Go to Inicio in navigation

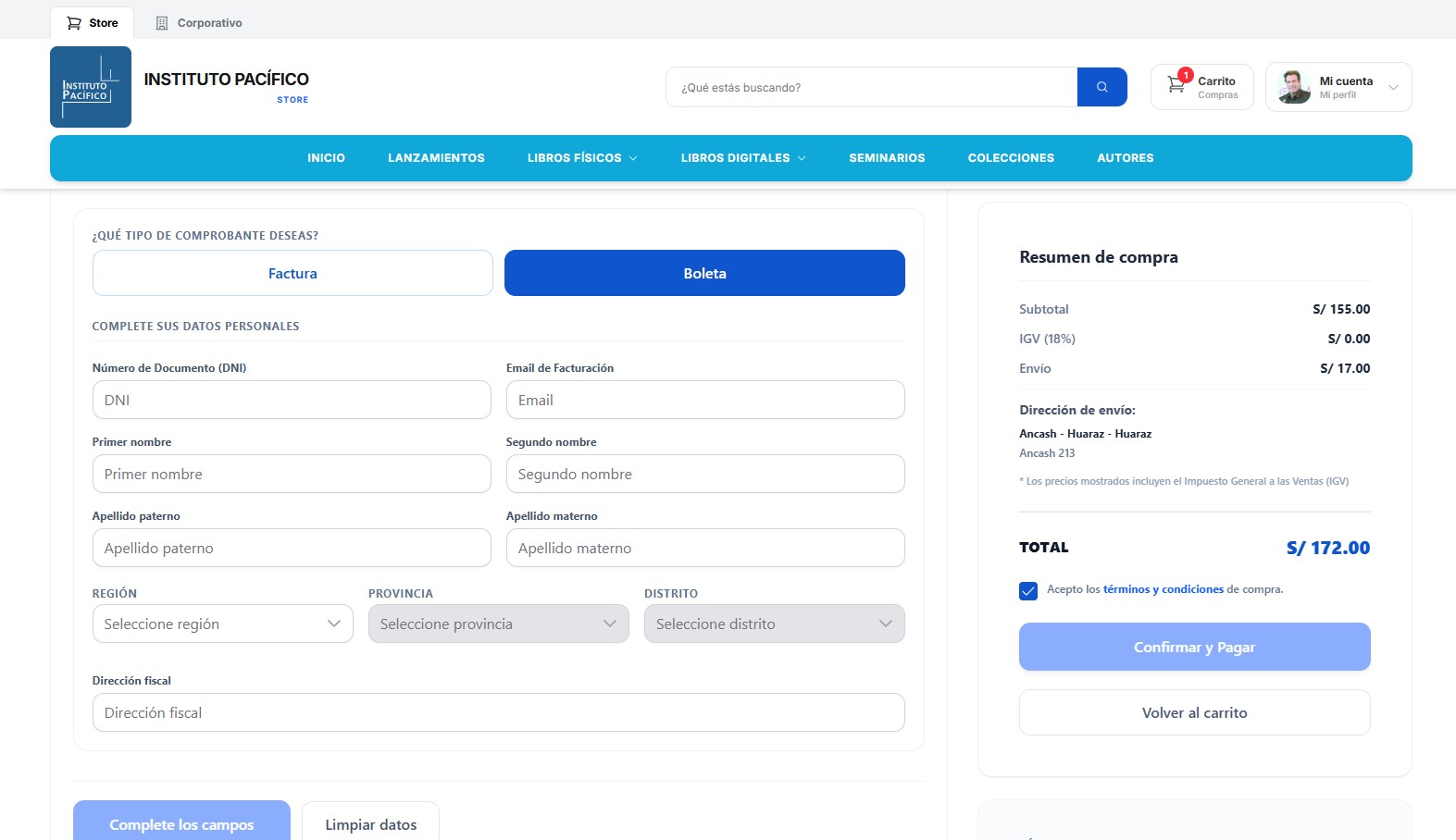pyautogui.click(x=326, y=158)
